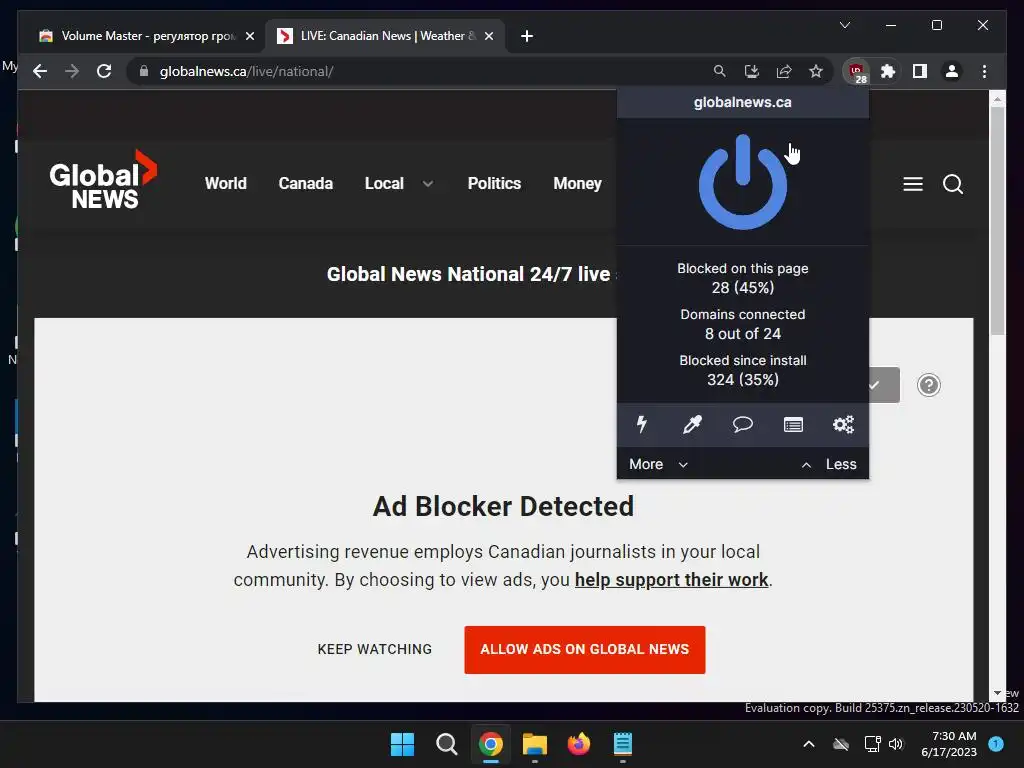Open uBlock element zapper lightning icon
Viewport: 1024px width, 768px height.
pos(642,425)
